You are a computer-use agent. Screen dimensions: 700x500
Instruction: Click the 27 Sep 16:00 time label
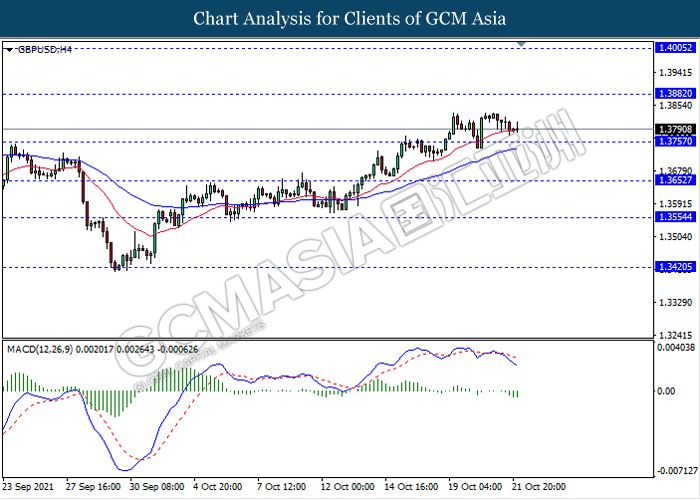(93, 487)
